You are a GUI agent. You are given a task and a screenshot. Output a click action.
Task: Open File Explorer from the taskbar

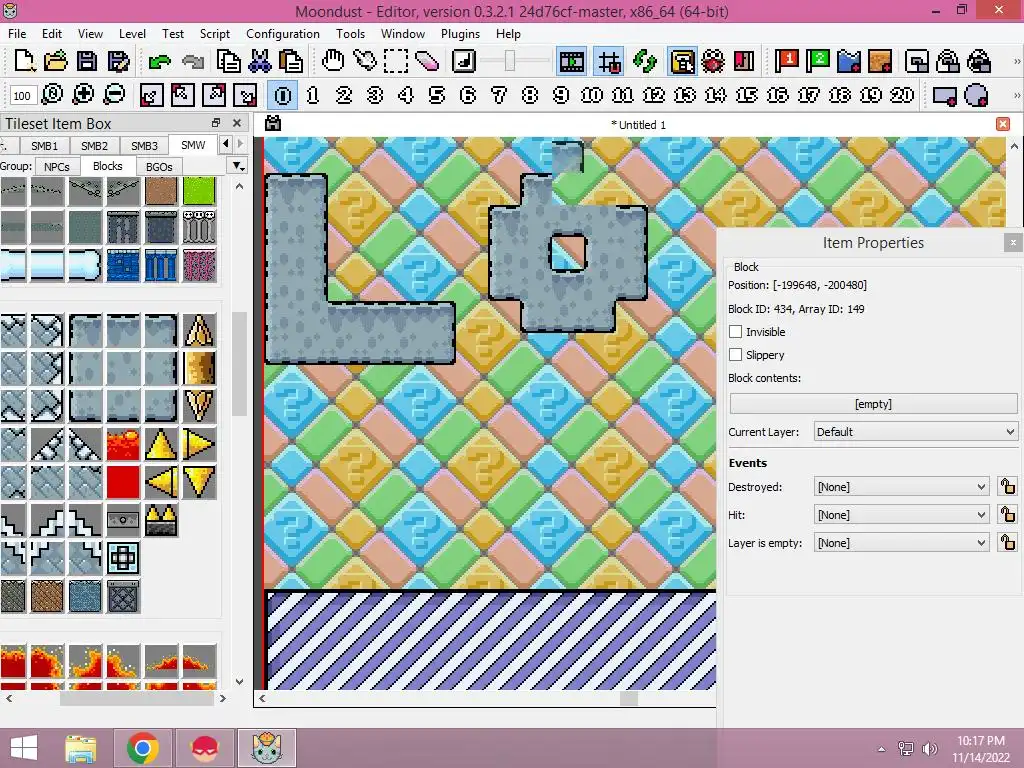click(x=80, y=748)
